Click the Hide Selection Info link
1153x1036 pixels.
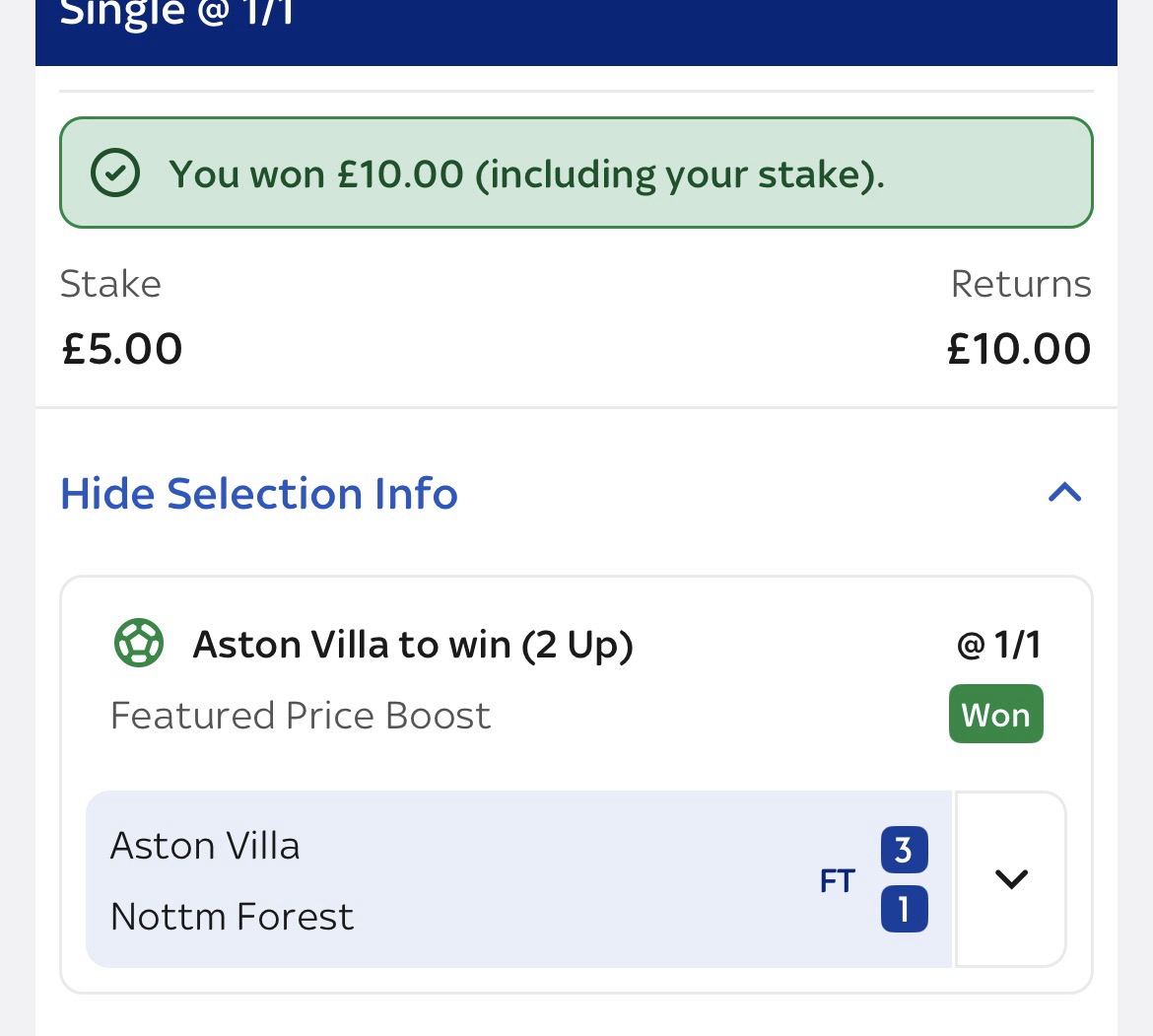click(x=259, y=493)
